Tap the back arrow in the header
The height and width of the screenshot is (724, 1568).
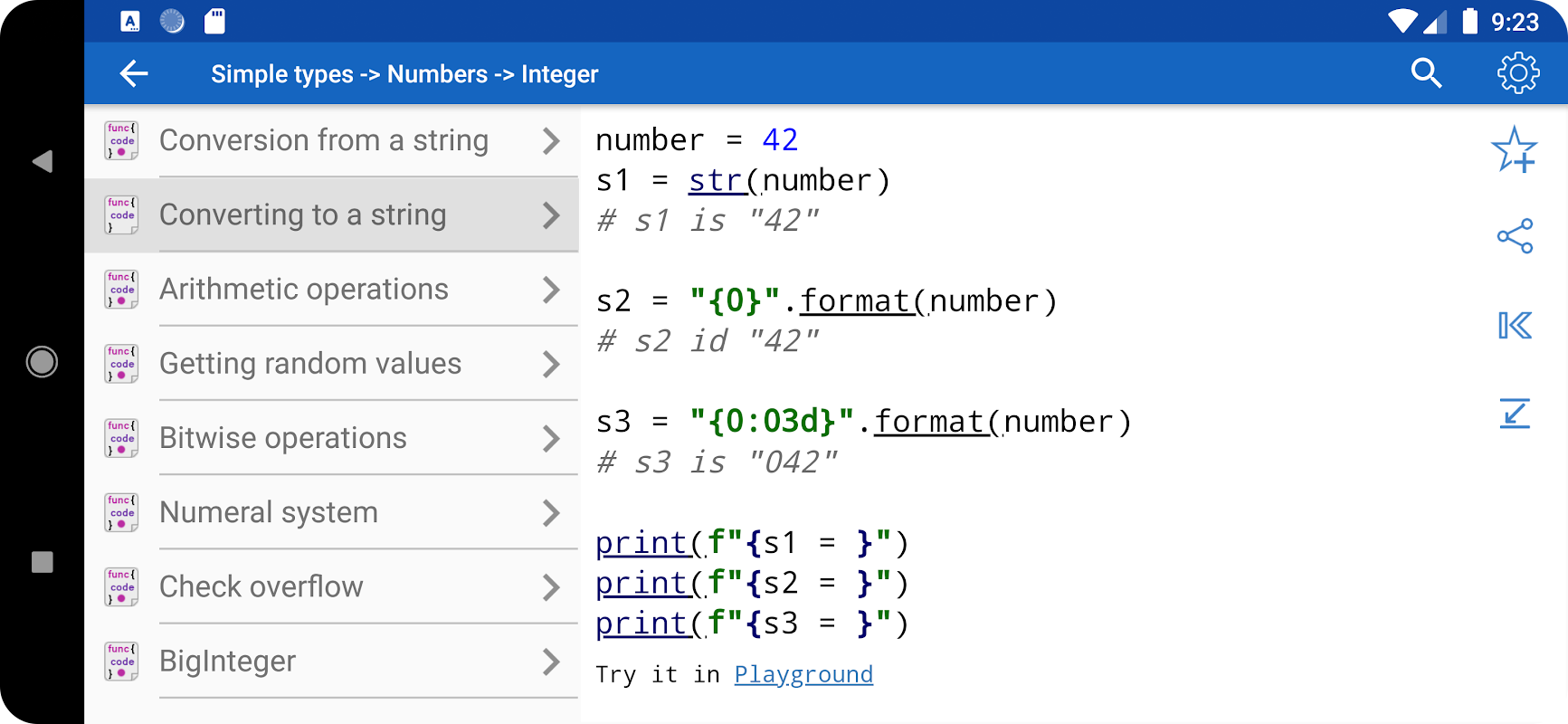pos(134,73)
